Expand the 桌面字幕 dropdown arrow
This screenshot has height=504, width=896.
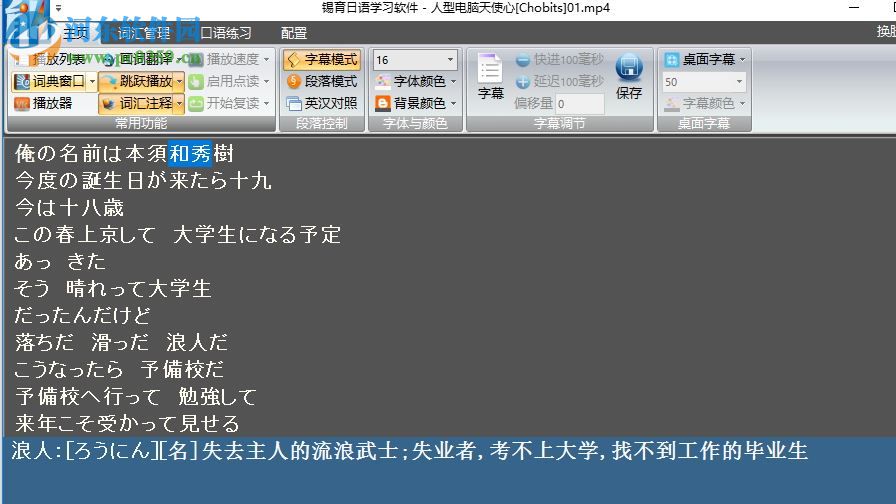[742, 59]
